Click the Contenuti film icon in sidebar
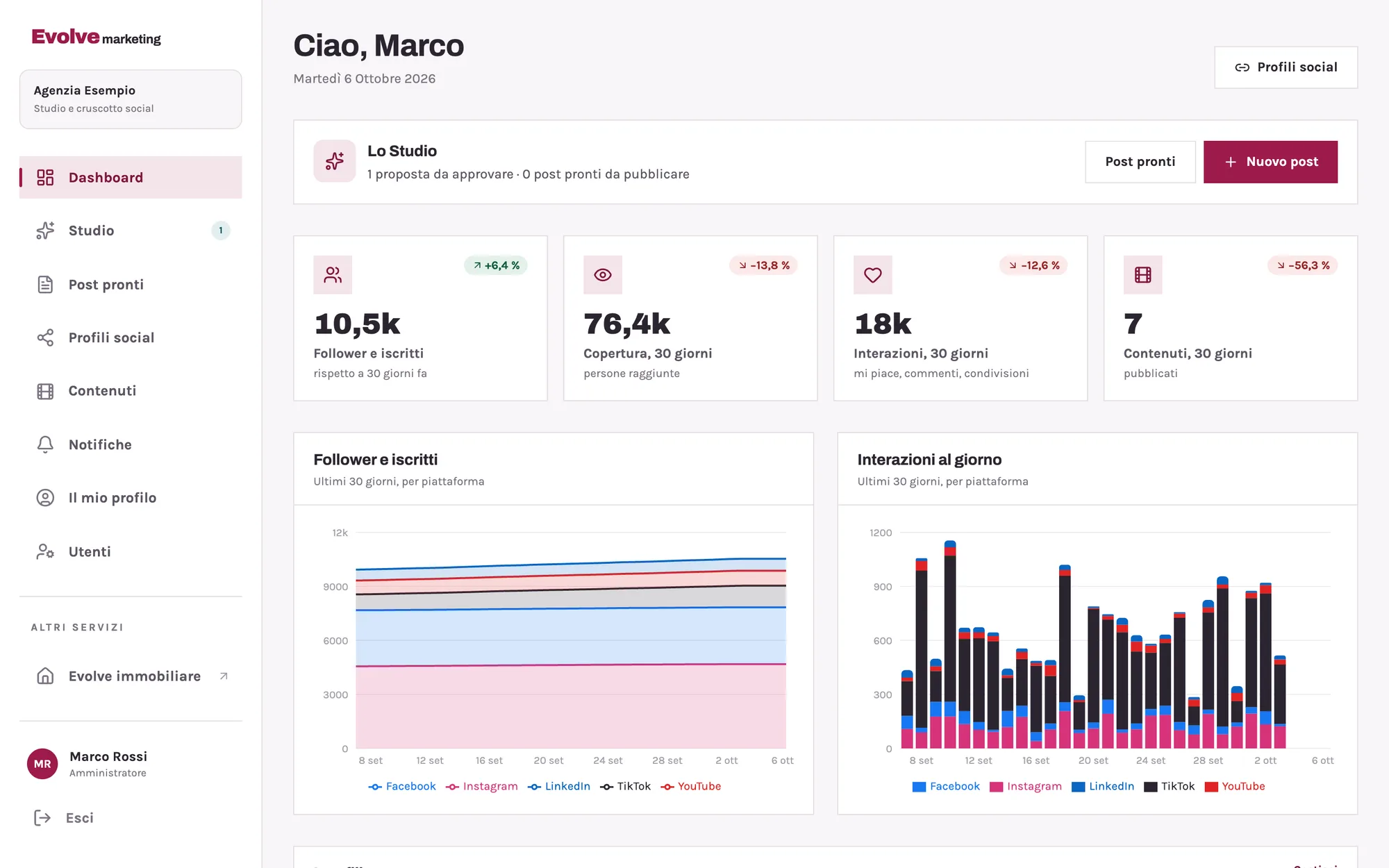Image resolution: width=1389 pixels, height=868 pixels. coord(45,391)
